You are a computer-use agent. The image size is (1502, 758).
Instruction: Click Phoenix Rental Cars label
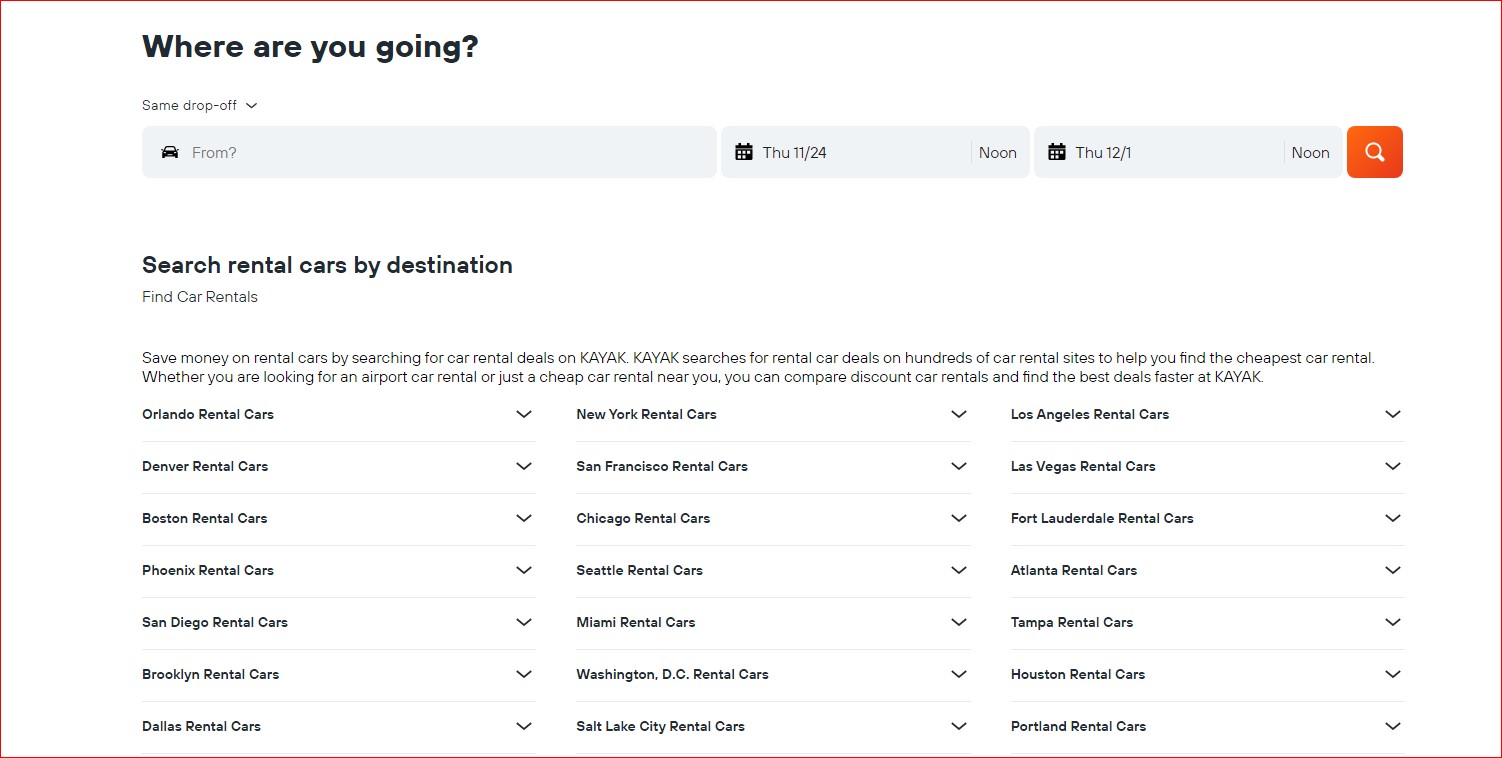(208, 570)
